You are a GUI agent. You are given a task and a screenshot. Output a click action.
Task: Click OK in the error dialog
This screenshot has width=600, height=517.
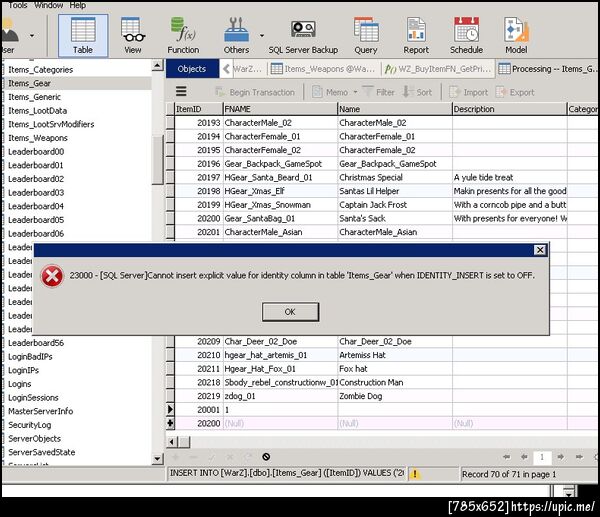coord(290,312)
